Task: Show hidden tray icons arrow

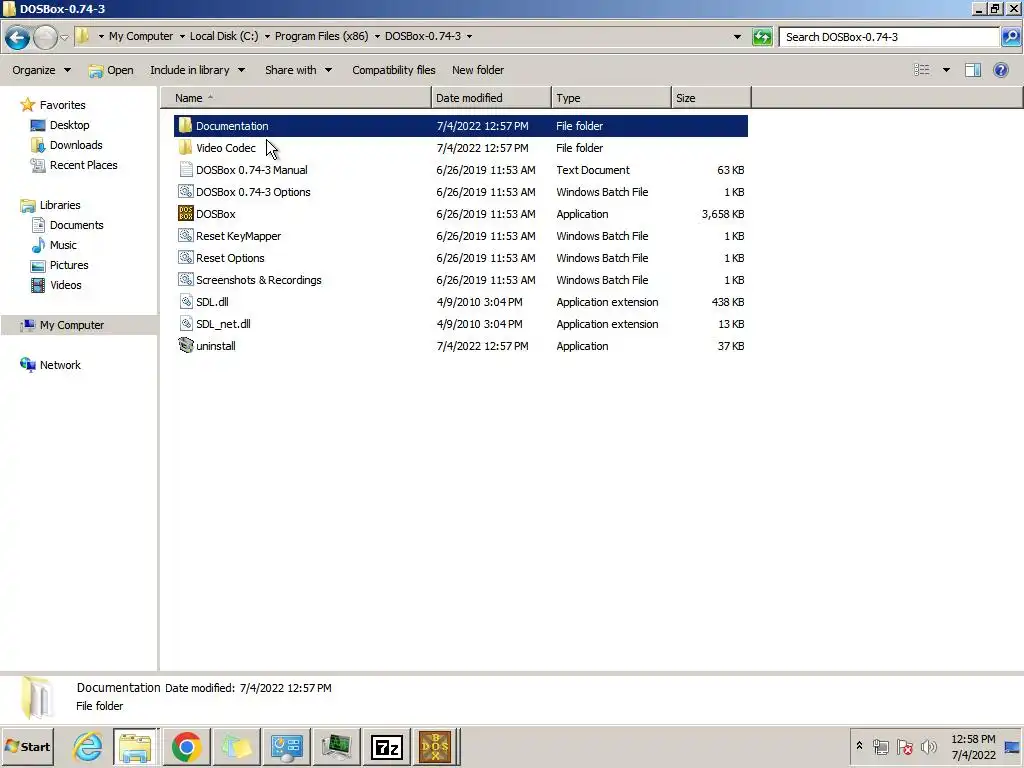Action: (x=859, y=746)
